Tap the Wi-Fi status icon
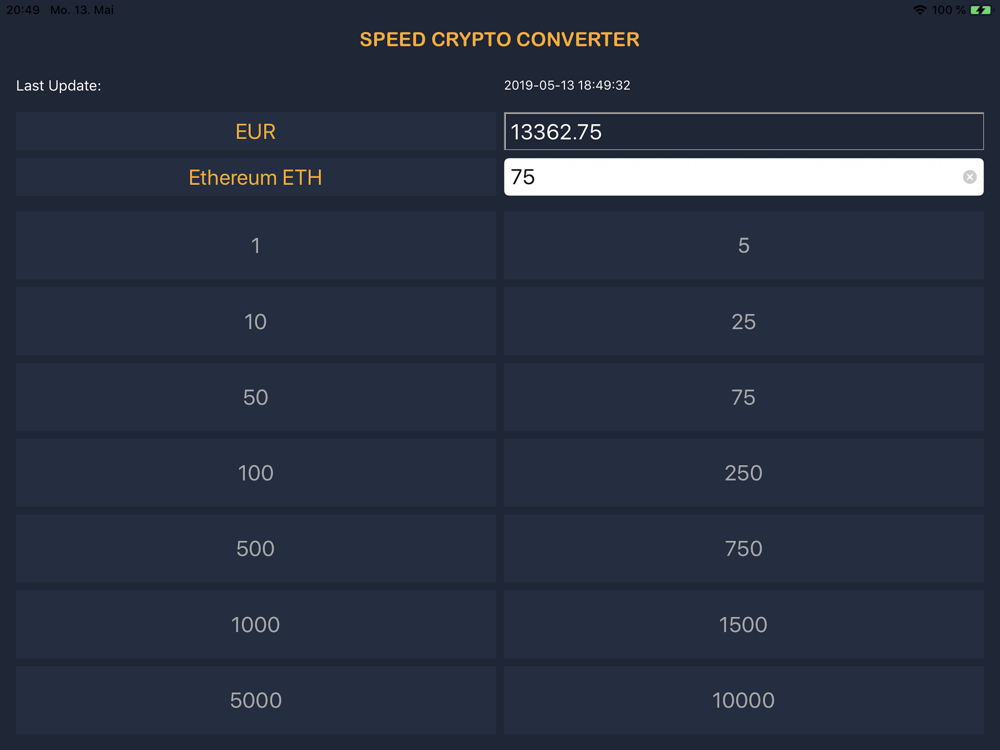The width and height of the screenshot is (1000, 750). [919, 10]
